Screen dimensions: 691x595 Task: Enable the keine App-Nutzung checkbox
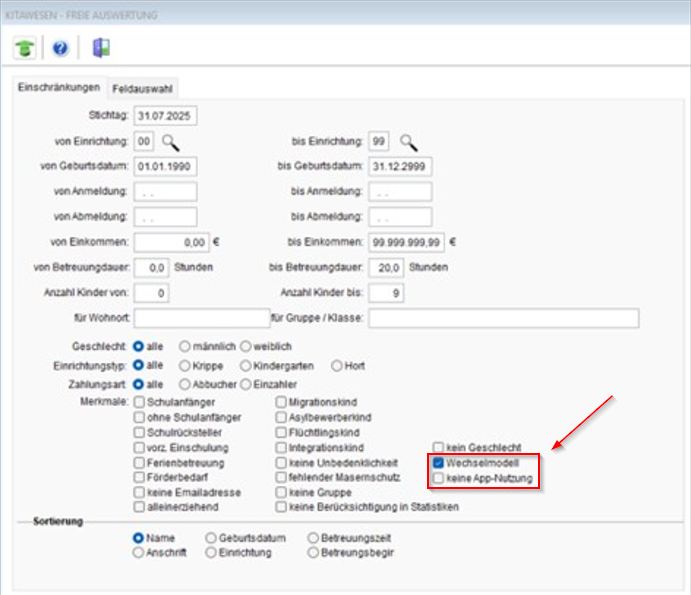[x=439, y=479]
